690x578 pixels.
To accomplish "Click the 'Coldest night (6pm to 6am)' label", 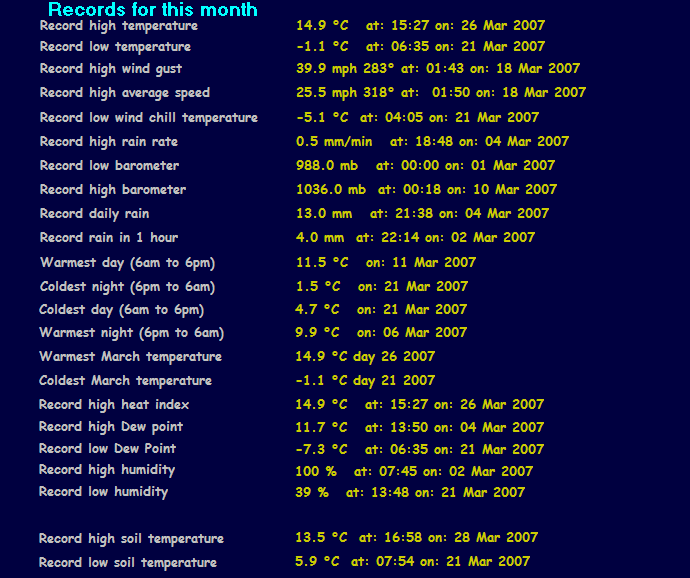I will (x=127, y=287).
